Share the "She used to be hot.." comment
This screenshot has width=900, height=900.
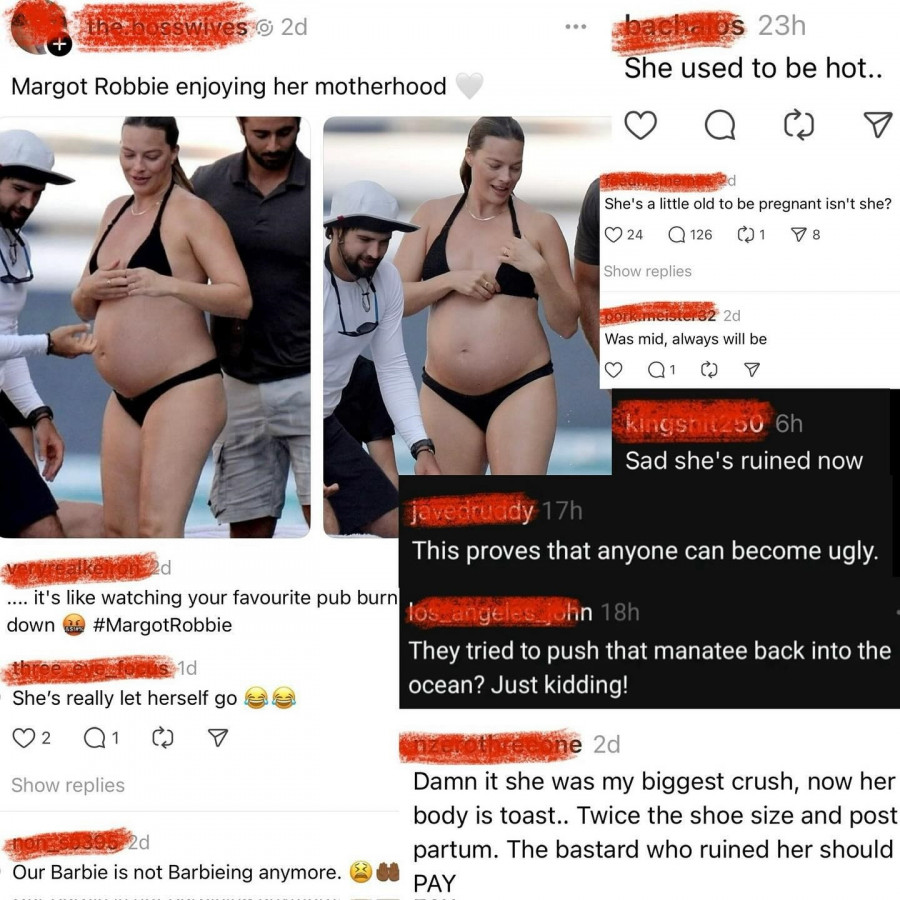(x=878, y=125)
